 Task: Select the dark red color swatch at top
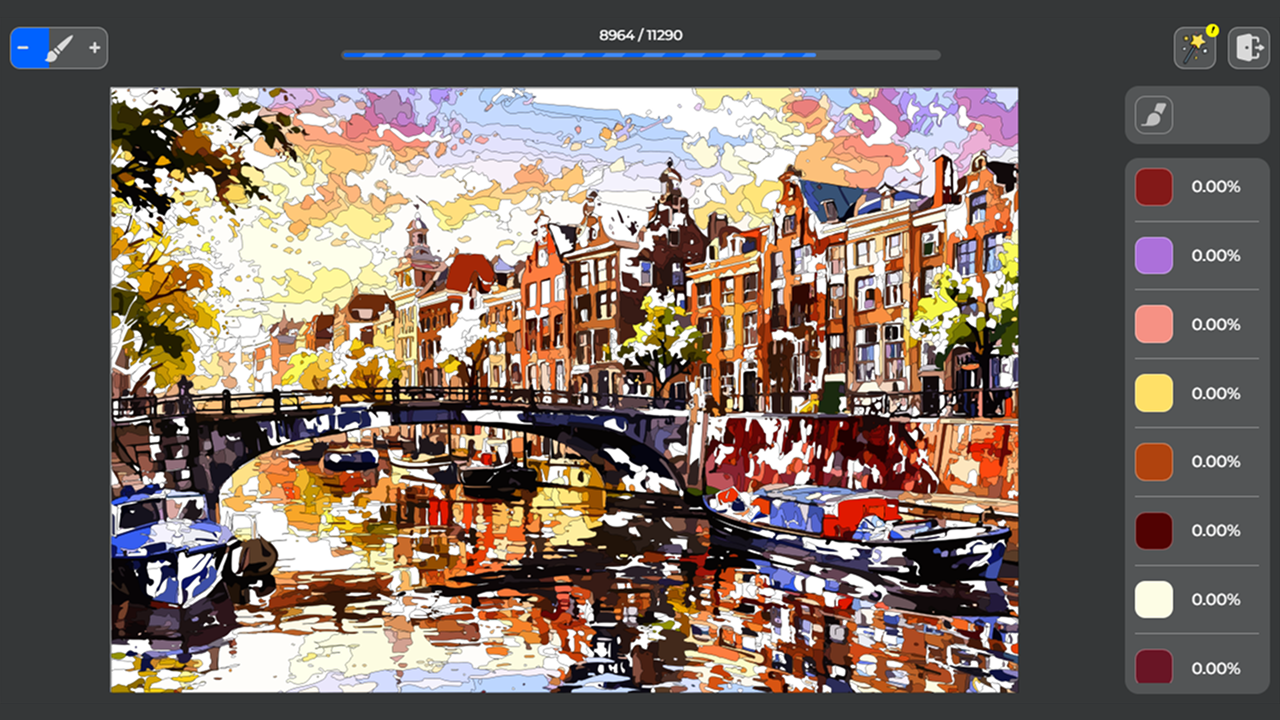click(x=1153, y=186)
